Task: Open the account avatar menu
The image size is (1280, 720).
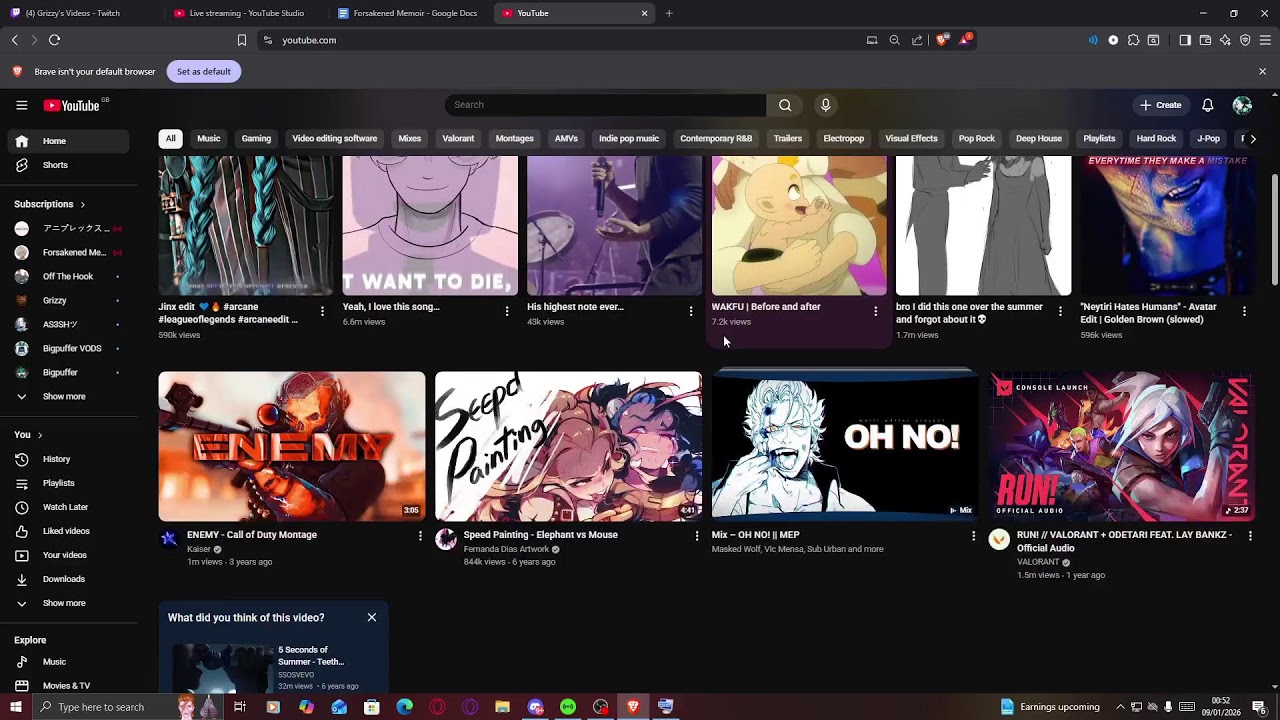Action: [x=1242, y=105]
